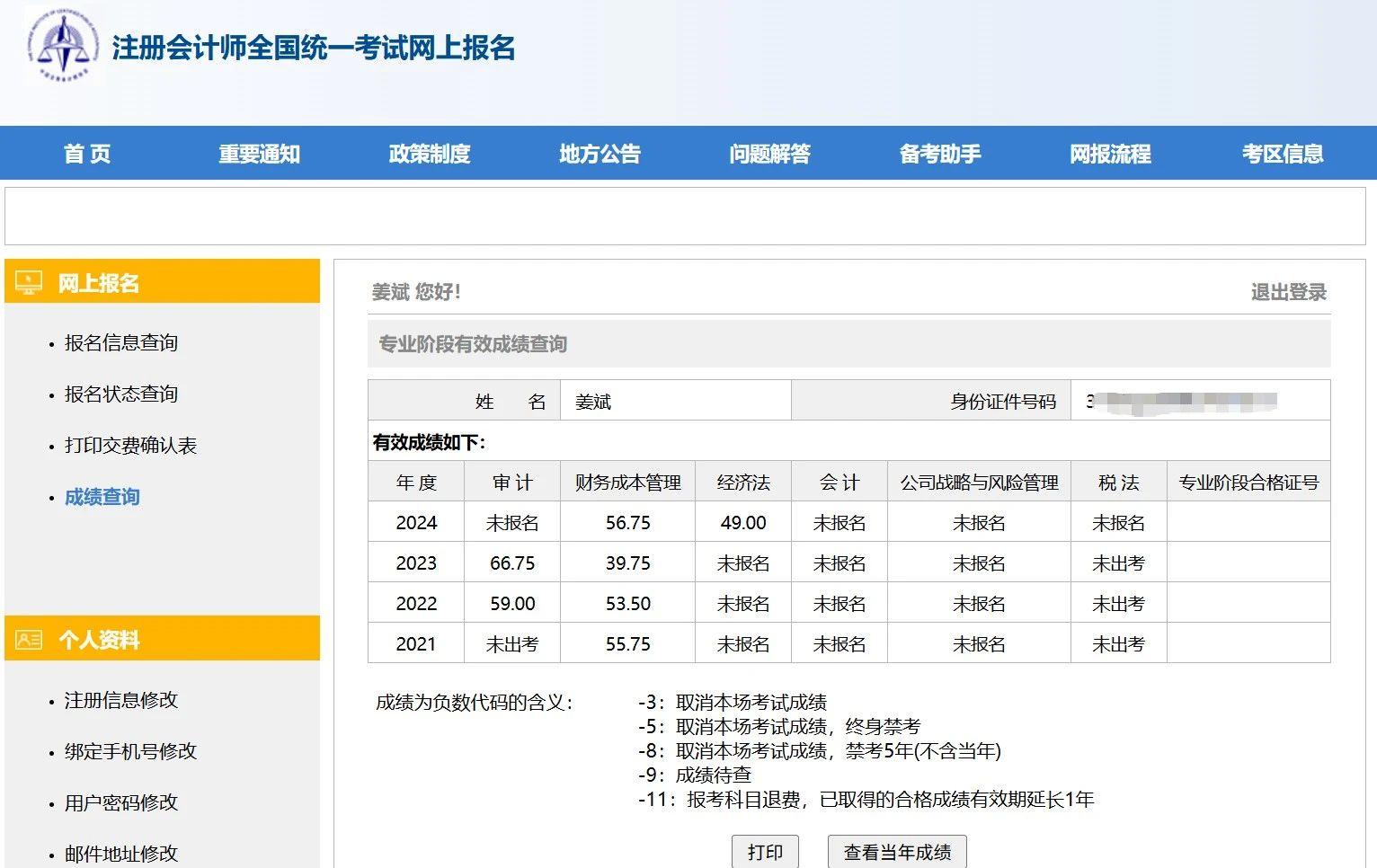Select 打印交费确认表 in the sidebar
This screenshot has width=1377, height=868.
130,446
